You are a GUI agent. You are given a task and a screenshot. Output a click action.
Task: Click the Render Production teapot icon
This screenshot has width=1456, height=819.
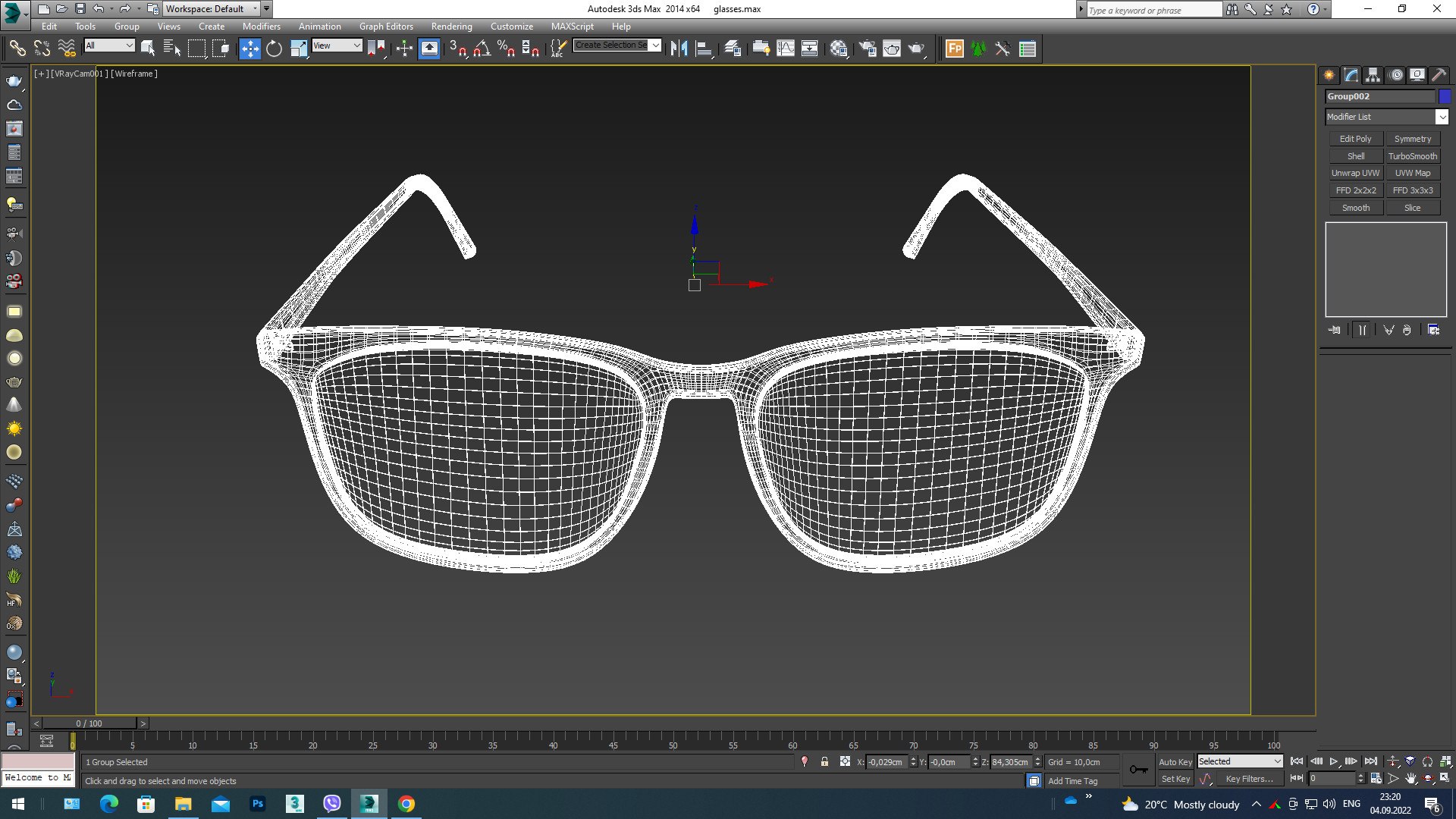coord(917,49)
